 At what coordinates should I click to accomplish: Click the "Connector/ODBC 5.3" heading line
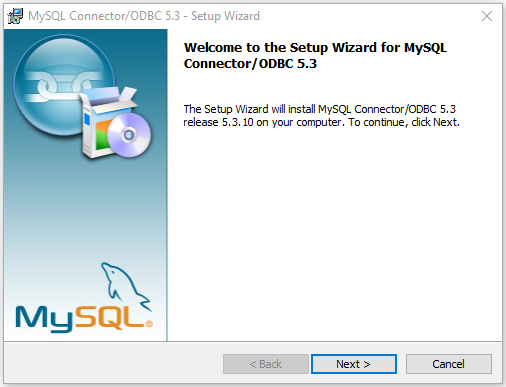250,64
